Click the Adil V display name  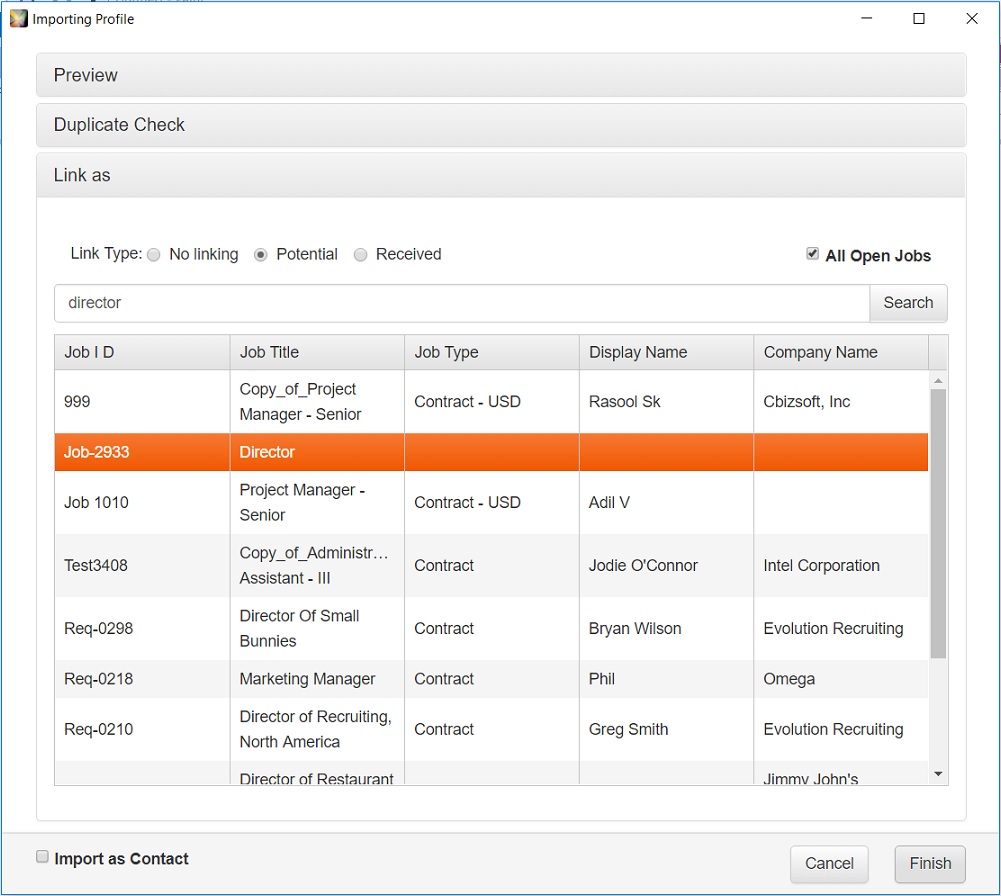coord(609,503)
